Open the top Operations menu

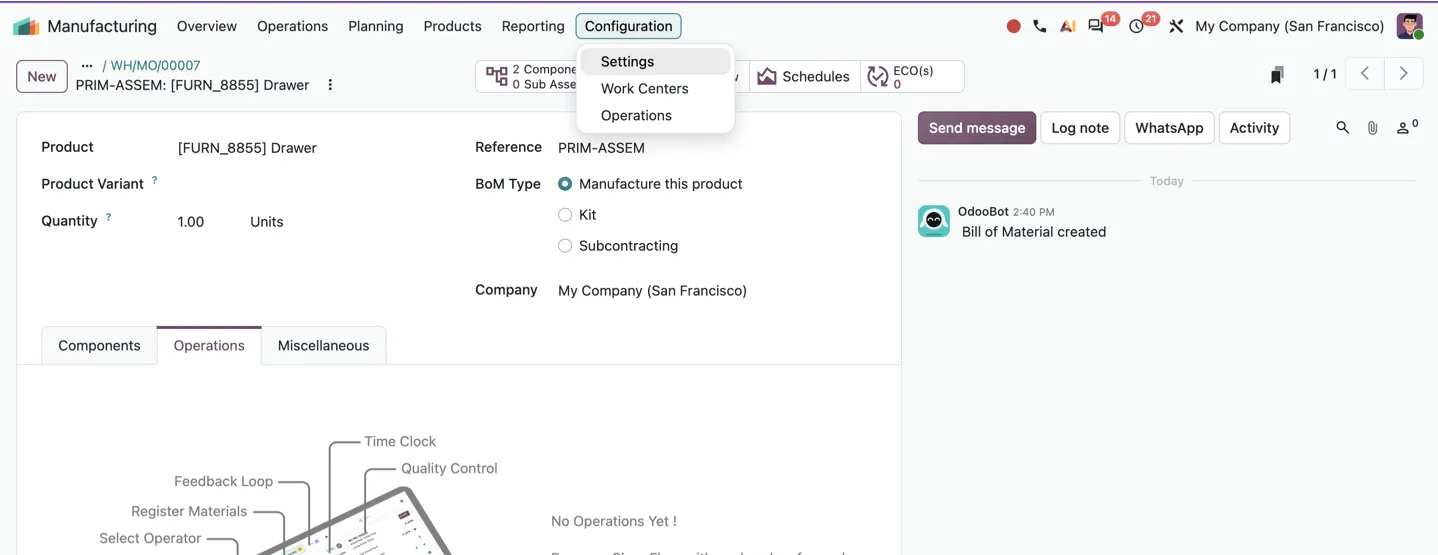point(292,26)
